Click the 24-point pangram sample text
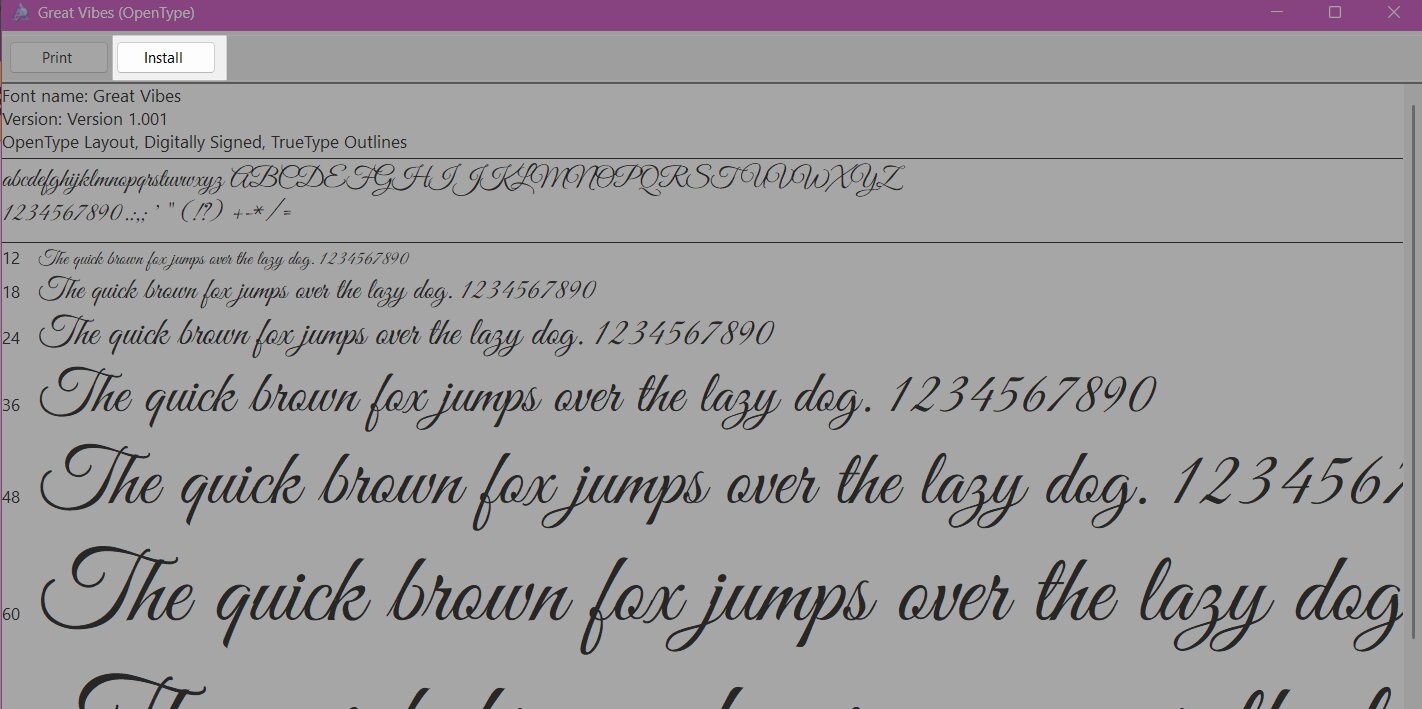Viewport: 1422px width, 709px height. click(406, 333)
